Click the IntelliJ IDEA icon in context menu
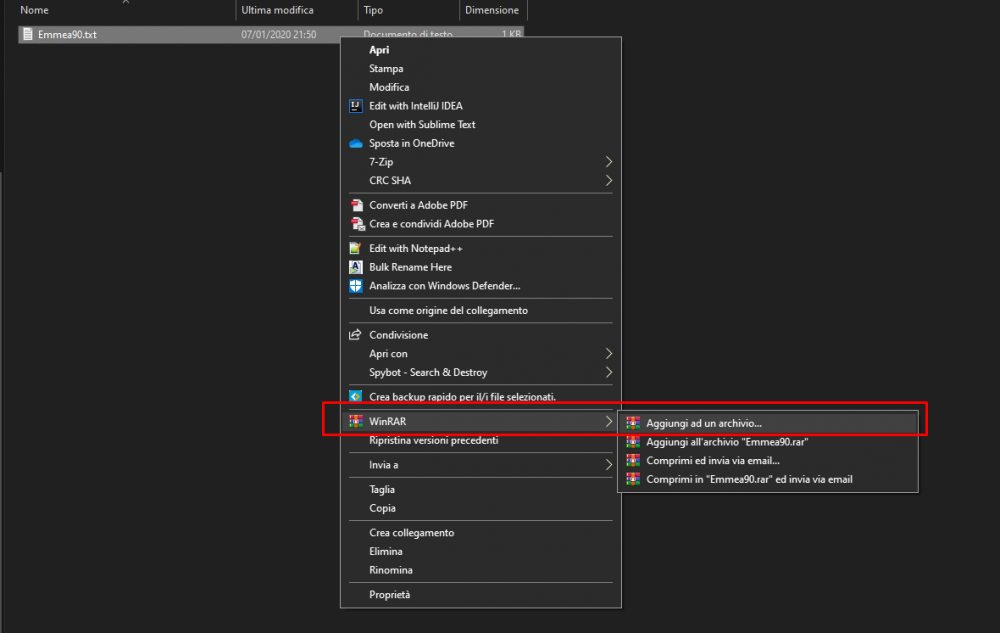 click(355, 106)
